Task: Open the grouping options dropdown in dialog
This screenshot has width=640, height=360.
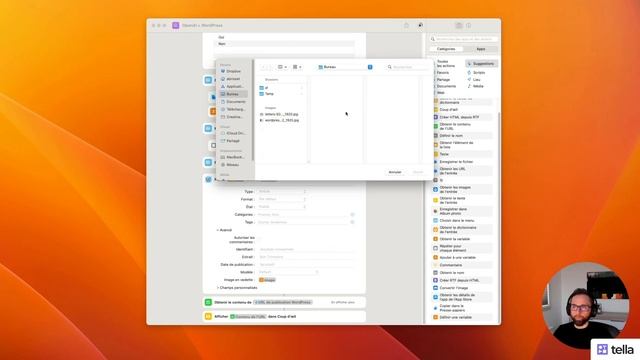Action: (297, 67)
